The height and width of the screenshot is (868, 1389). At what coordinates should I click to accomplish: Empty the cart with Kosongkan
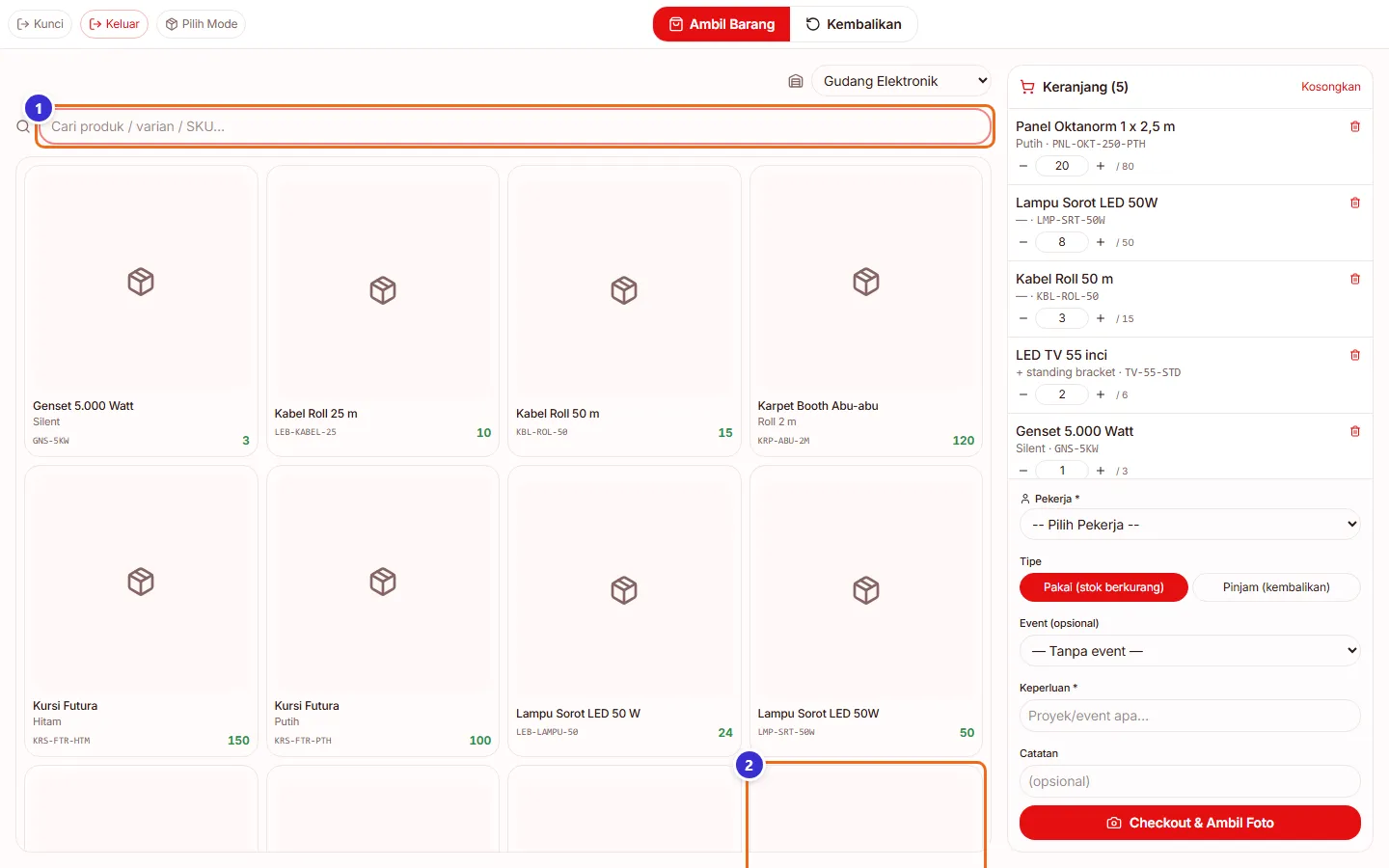(x=1330, y=87)
